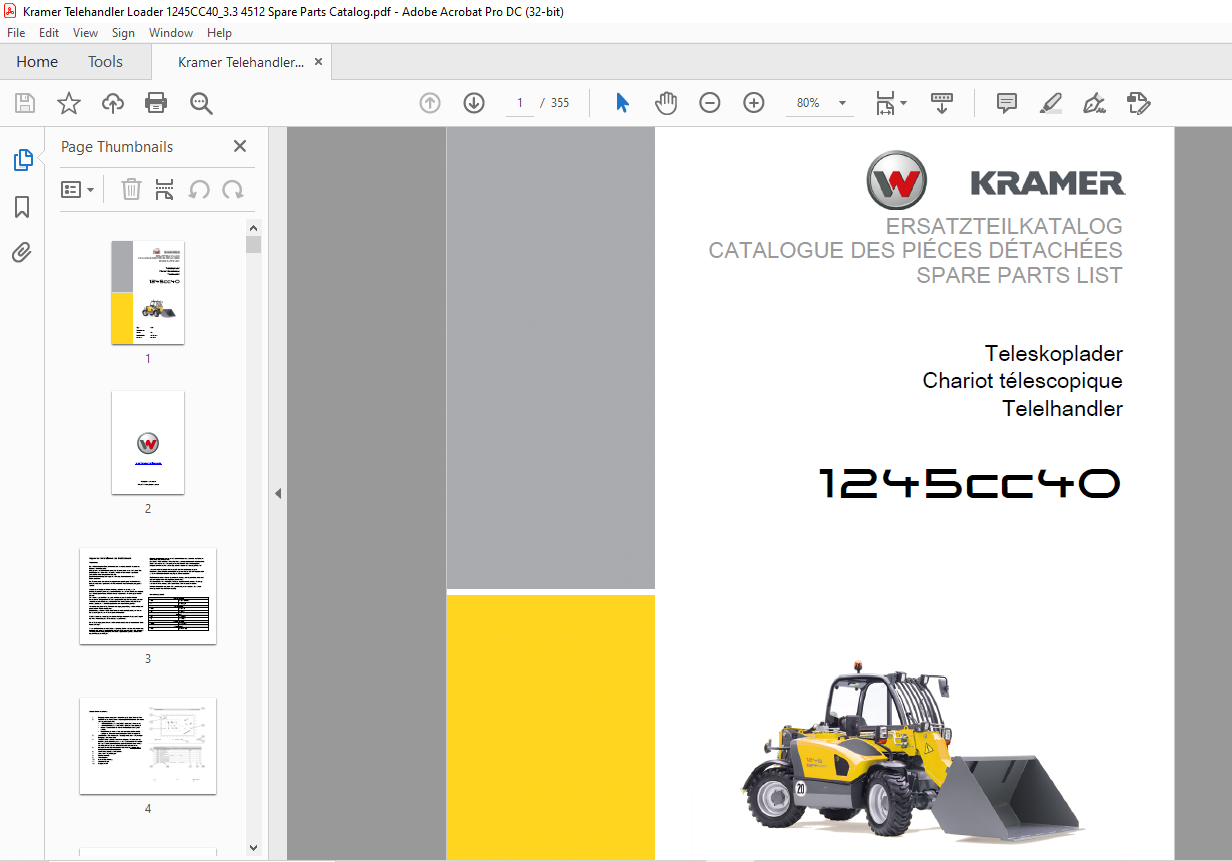Collapse the navigation pane with left arrow

(278, 494)
